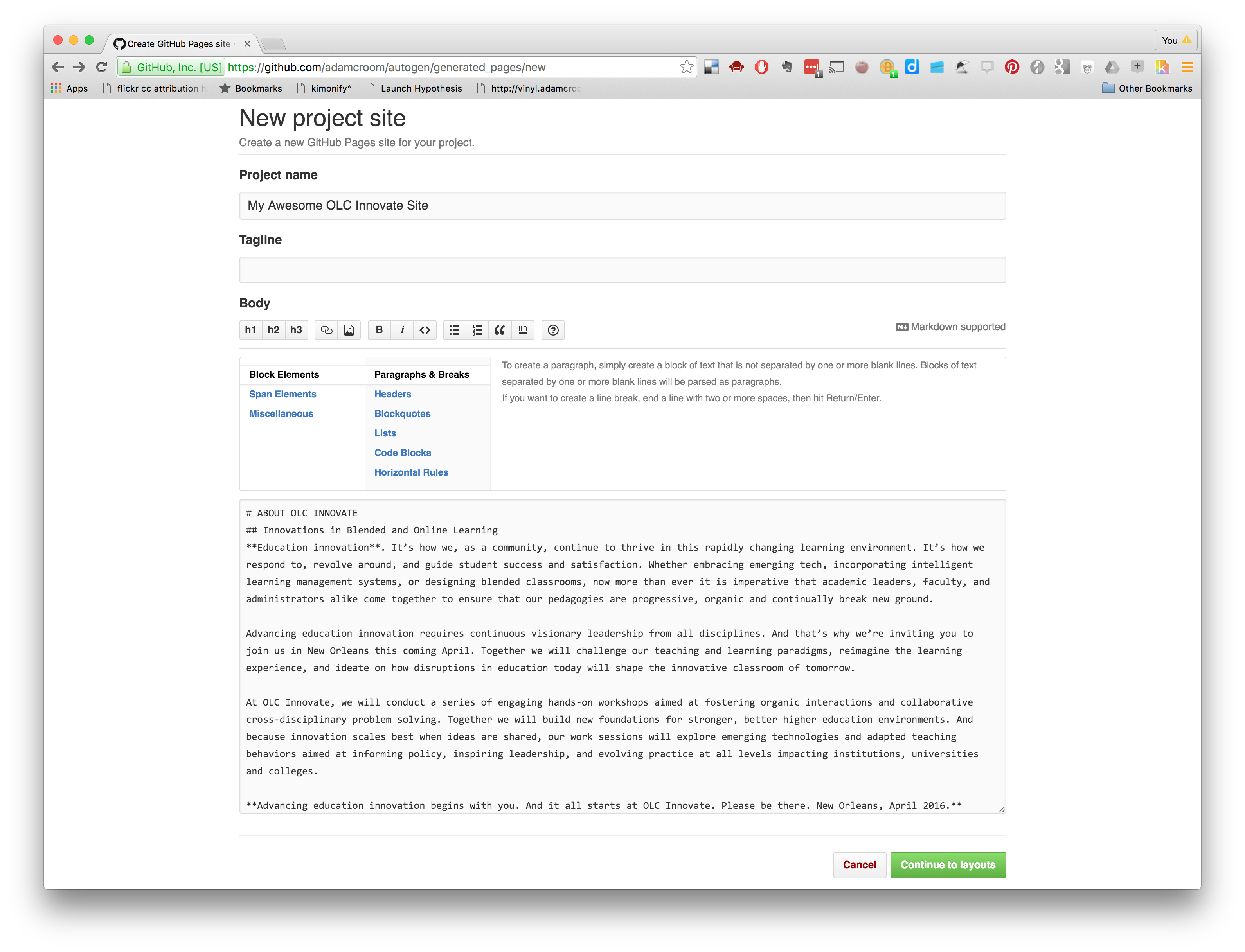Image resolution: width=1245 pixels, height=952 pixels.
Task: Click the Pinterest extension button
Action: (x=1012, y=67)
